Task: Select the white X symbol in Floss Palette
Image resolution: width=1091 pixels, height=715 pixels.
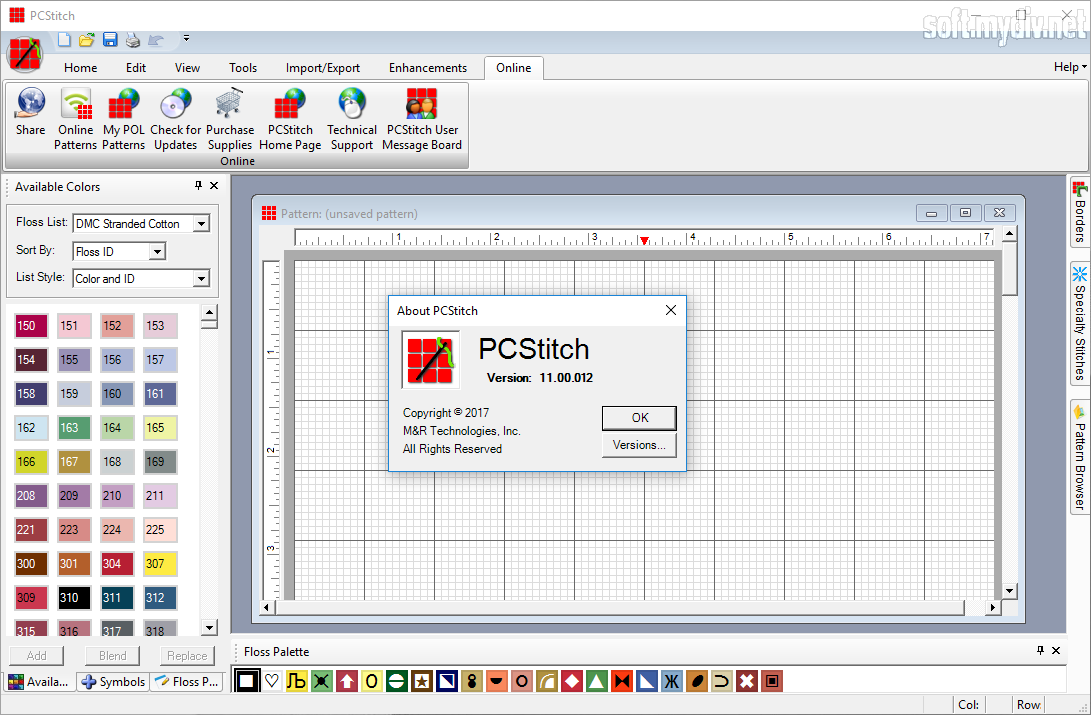Action: coord(747,681)
